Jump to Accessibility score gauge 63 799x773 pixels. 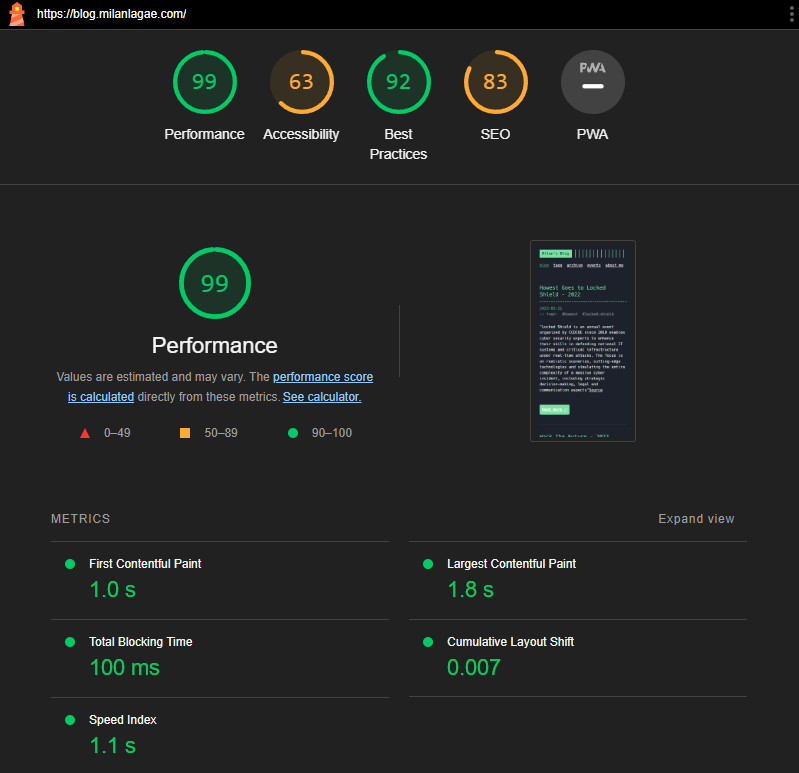[x=302, y=82]
